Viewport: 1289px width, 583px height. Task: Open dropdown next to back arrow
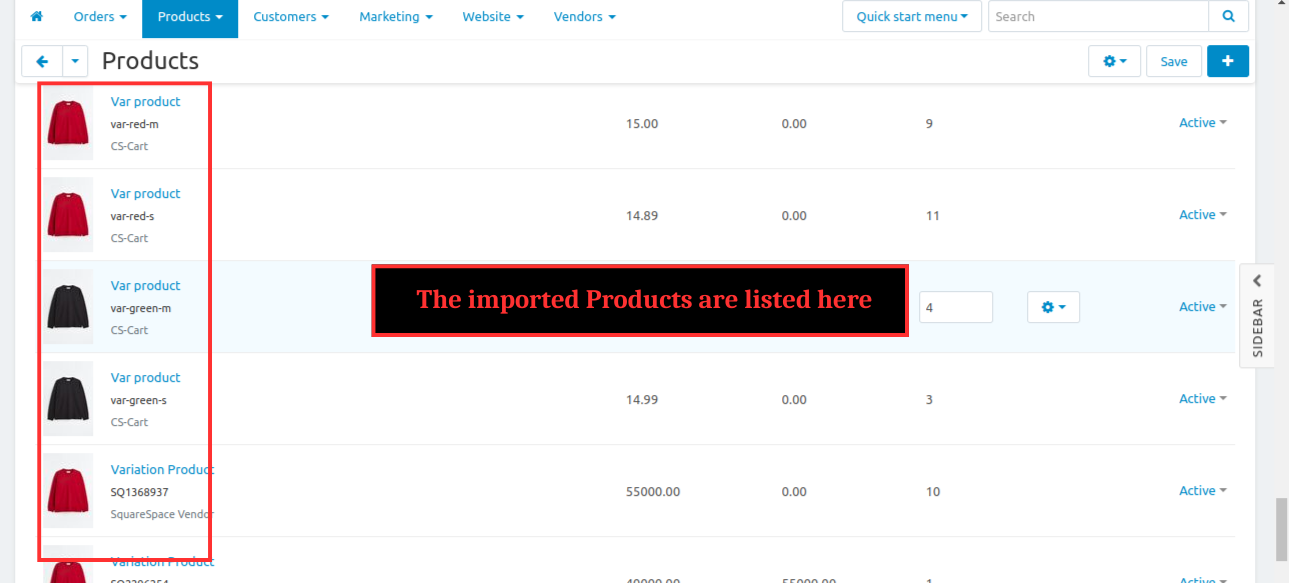pyautogui.click(x=76, y=62)
